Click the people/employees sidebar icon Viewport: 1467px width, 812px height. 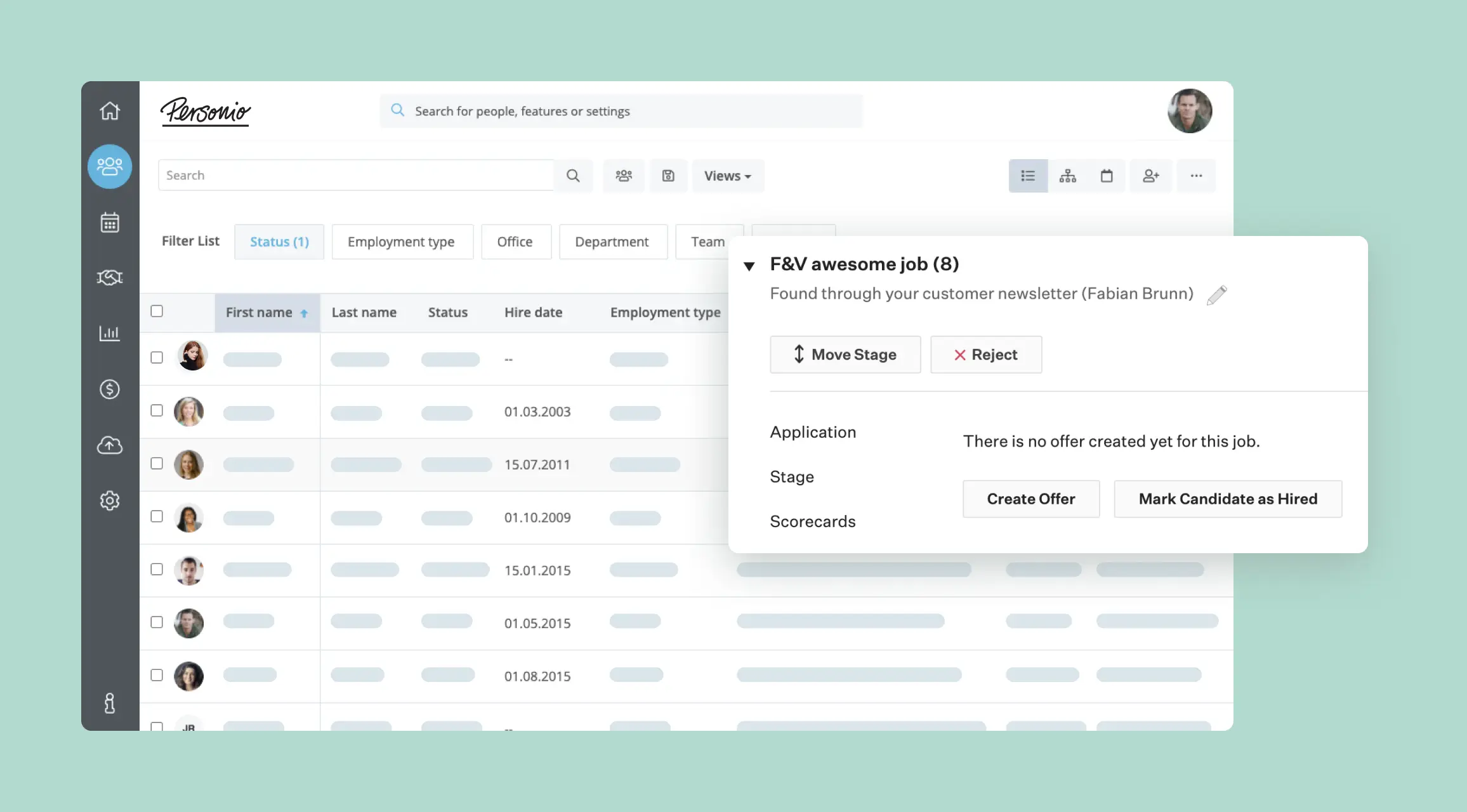point(109,166)
